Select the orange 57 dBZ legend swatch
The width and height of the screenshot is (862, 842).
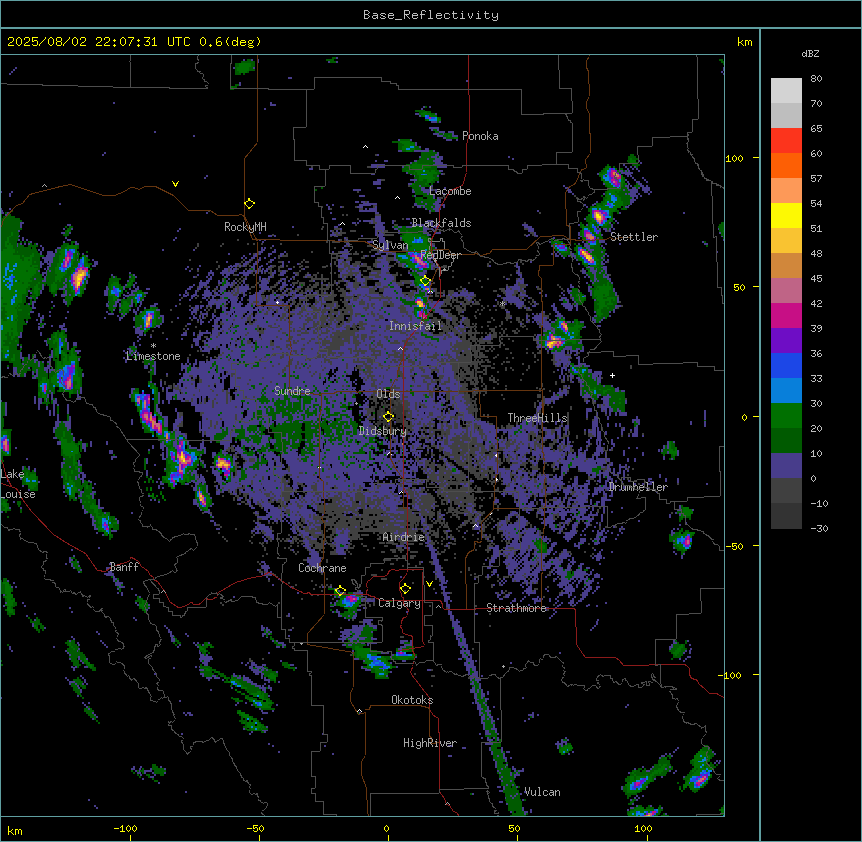pos(786,165)
